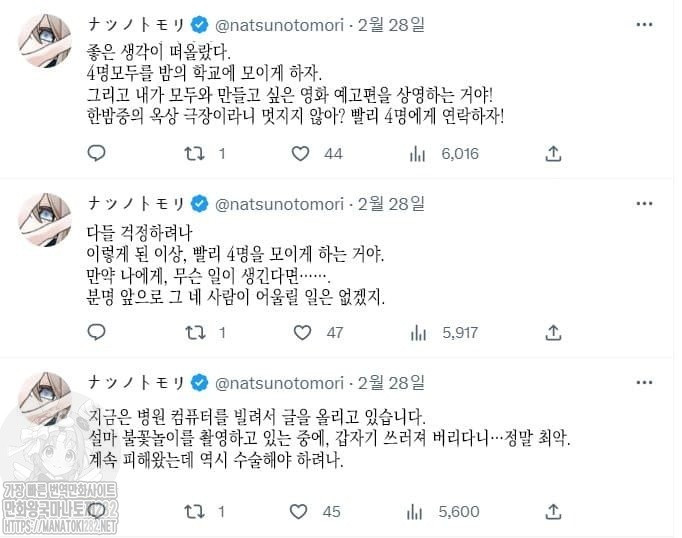Share the second tweet
Image resolution: width=682 pixels, height=538 pixels.
coord(552,331)
